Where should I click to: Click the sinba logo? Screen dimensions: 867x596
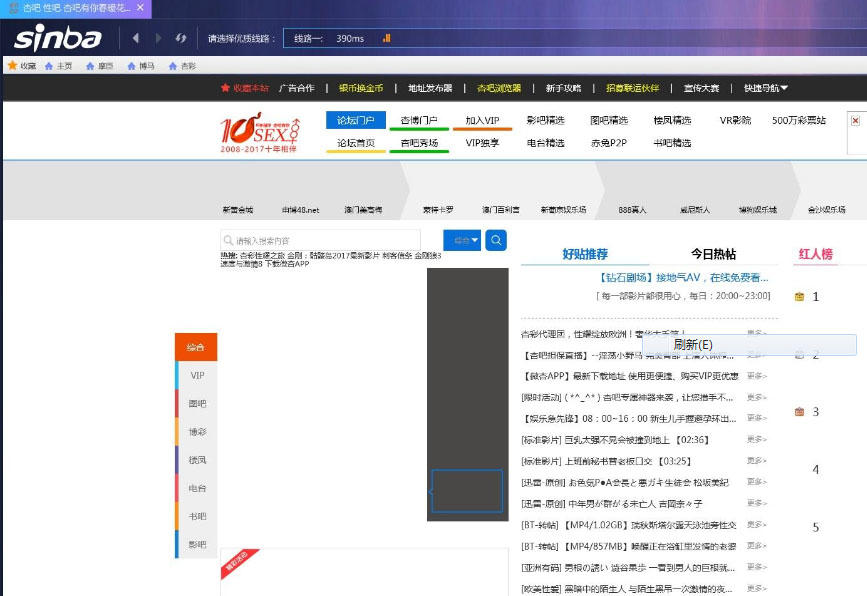coord(57,38)
